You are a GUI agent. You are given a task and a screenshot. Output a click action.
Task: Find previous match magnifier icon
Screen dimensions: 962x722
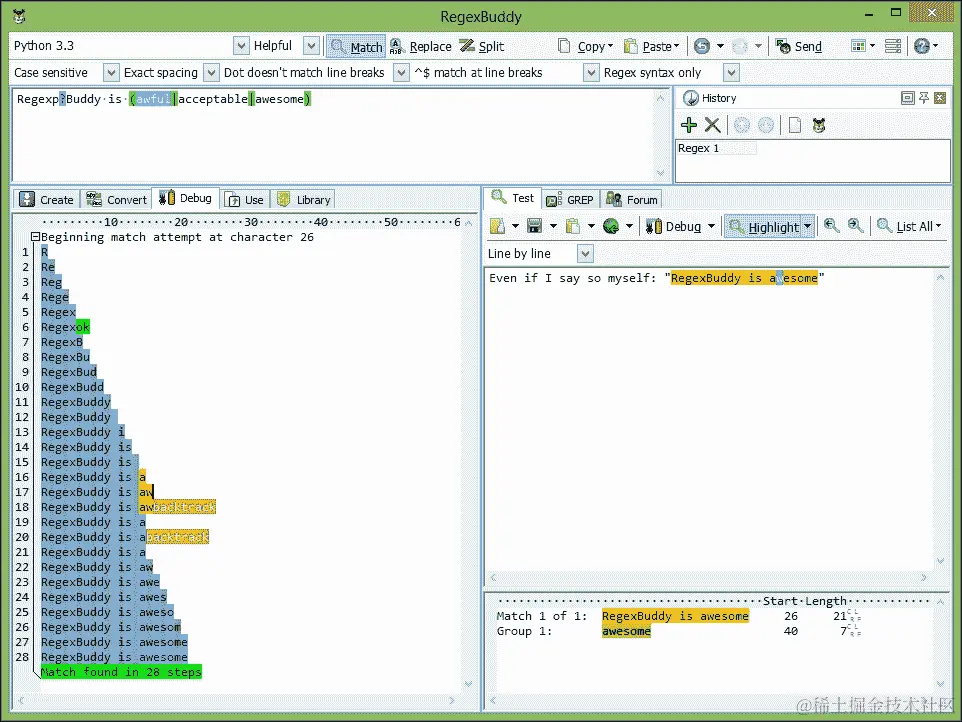coord(832,226)
